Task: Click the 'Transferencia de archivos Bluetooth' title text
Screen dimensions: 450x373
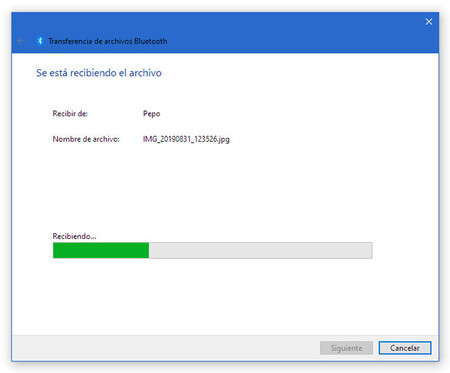Action: tap(108, 41)
